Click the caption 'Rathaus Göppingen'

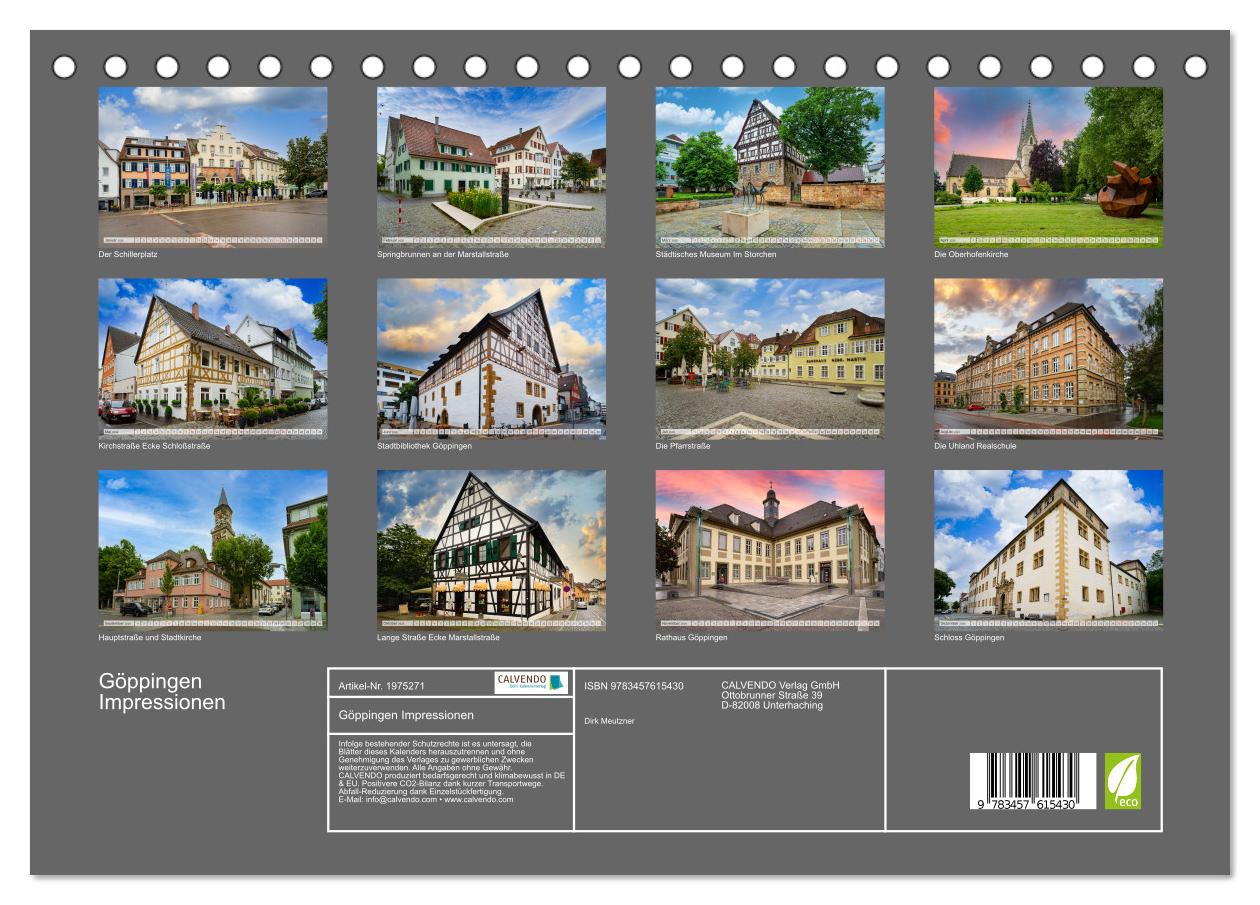click(x=692, y=637)
